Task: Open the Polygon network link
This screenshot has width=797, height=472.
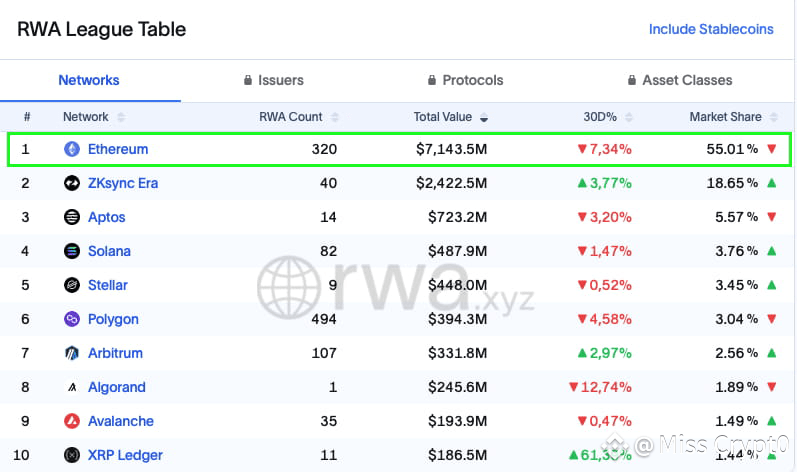Action: [x=113, y=319]
